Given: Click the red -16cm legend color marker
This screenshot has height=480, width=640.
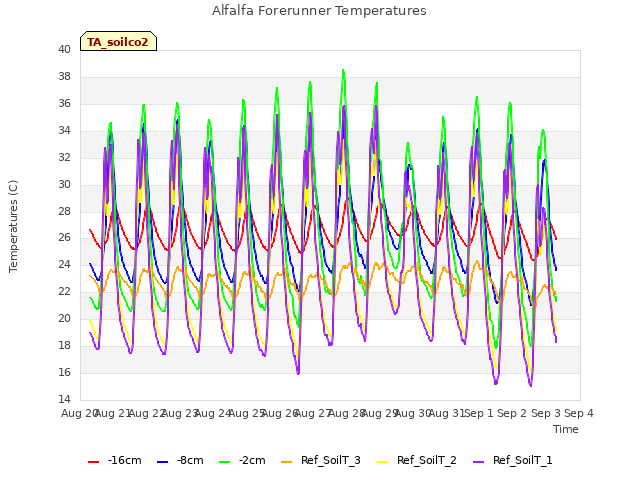Looking at the screenshot, I should coord(93,462).
